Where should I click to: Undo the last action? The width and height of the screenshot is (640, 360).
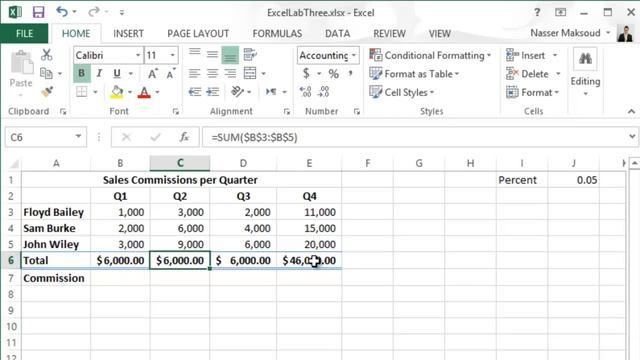coord(62,12)
